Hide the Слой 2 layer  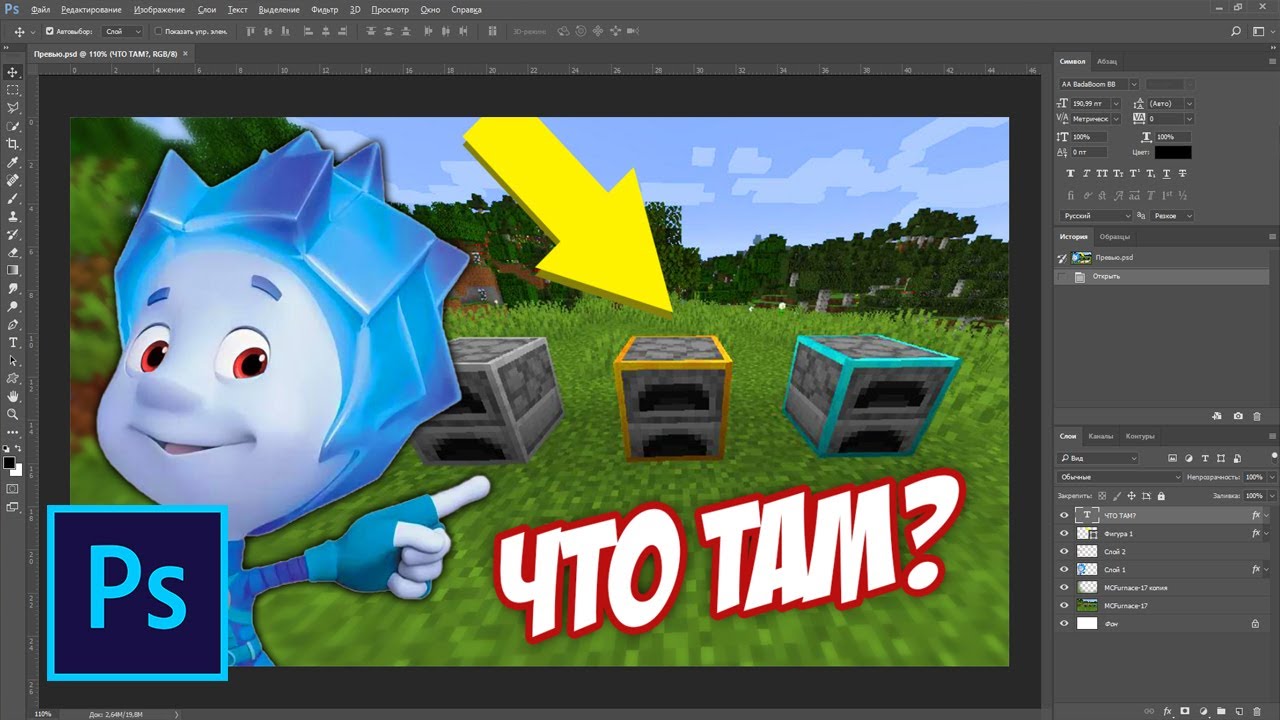click(1064, 552)
